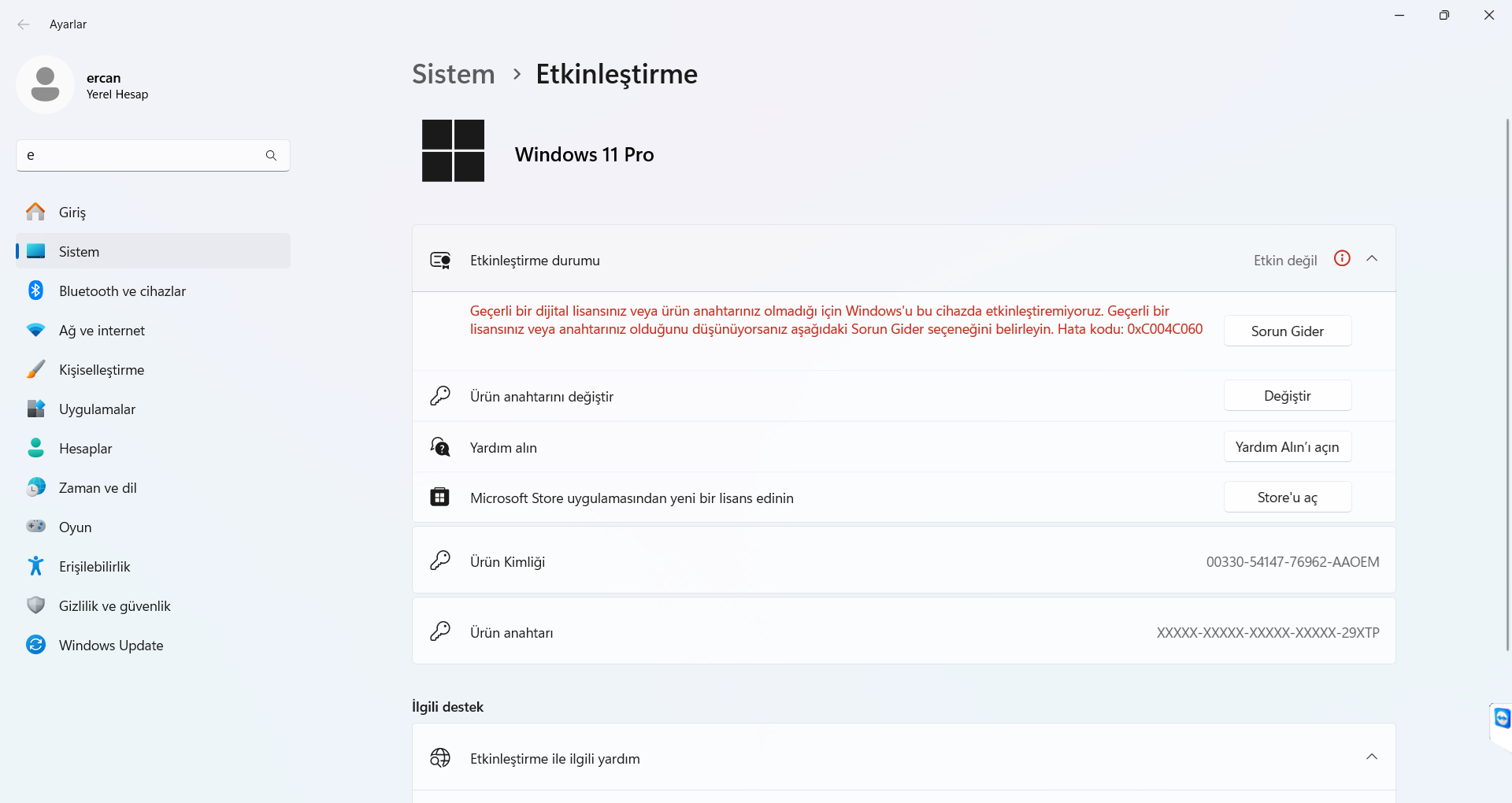This screenshot has width=1512, height=803.
Task: Click the red error text with 0xC004C060
Action: (x=836, y=320)
